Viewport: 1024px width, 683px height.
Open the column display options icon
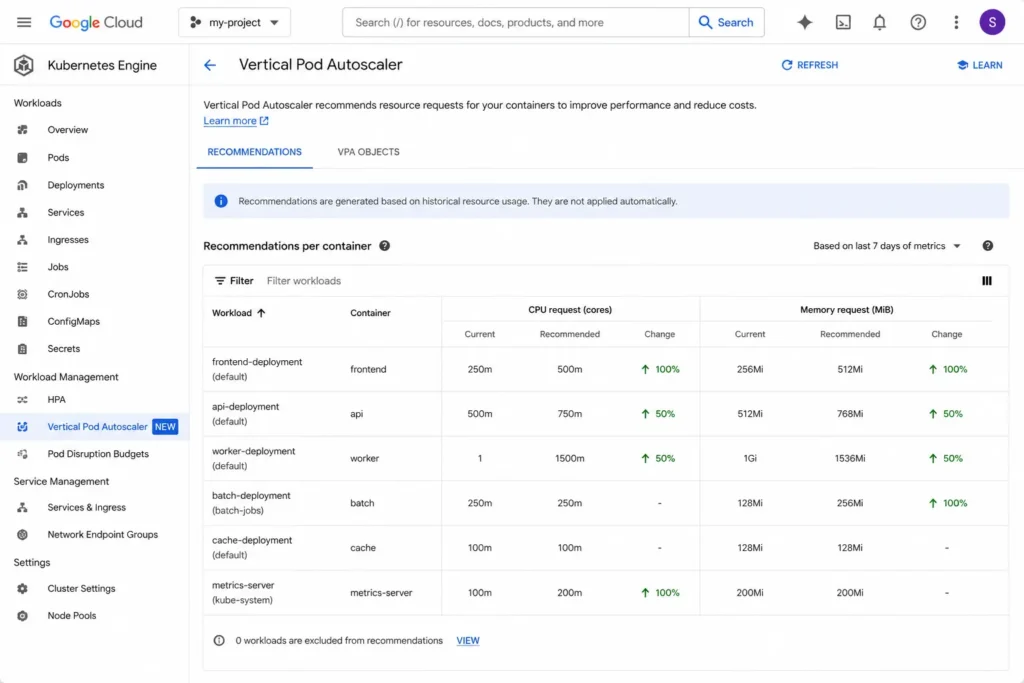[x=987, y=281]
